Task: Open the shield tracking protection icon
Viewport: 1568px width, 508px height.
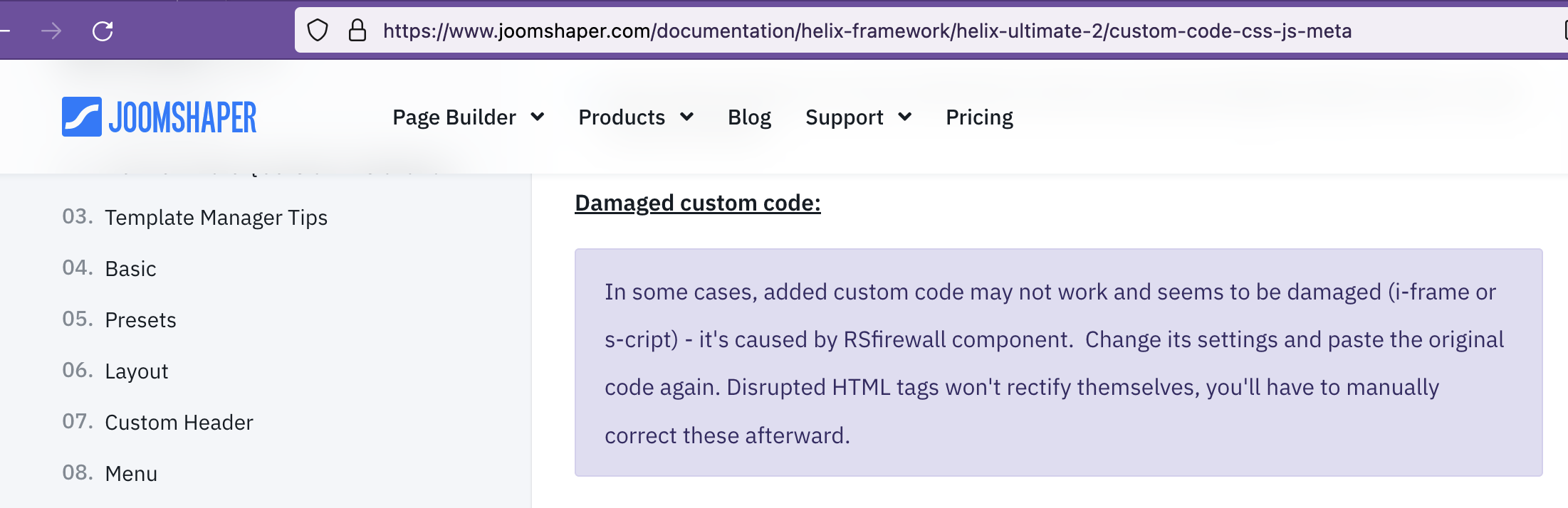Action: [x=318, y=31]
